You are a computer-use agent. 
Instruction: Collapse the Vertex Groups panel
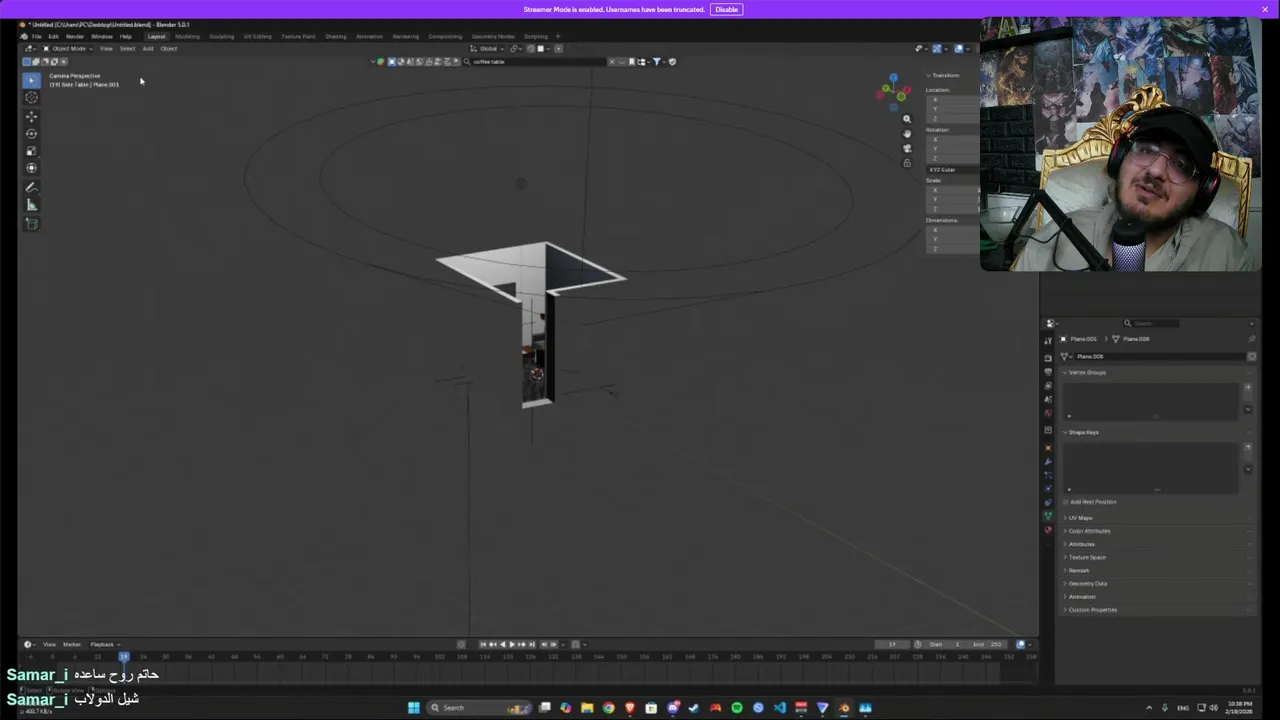[1087, 372]
